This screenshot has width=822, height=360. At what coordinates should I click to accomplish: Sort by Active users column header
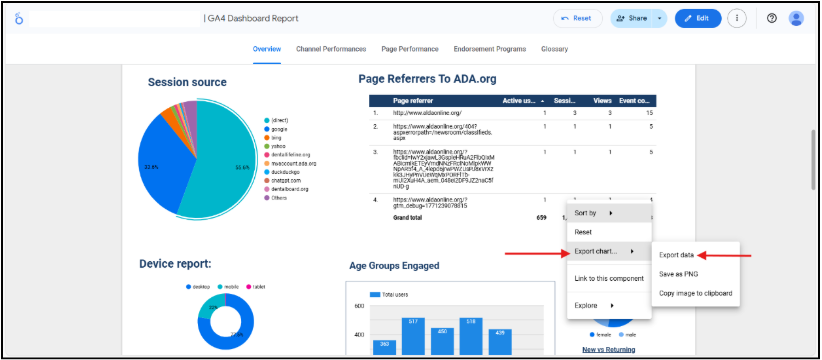click(x=518, y=101)
